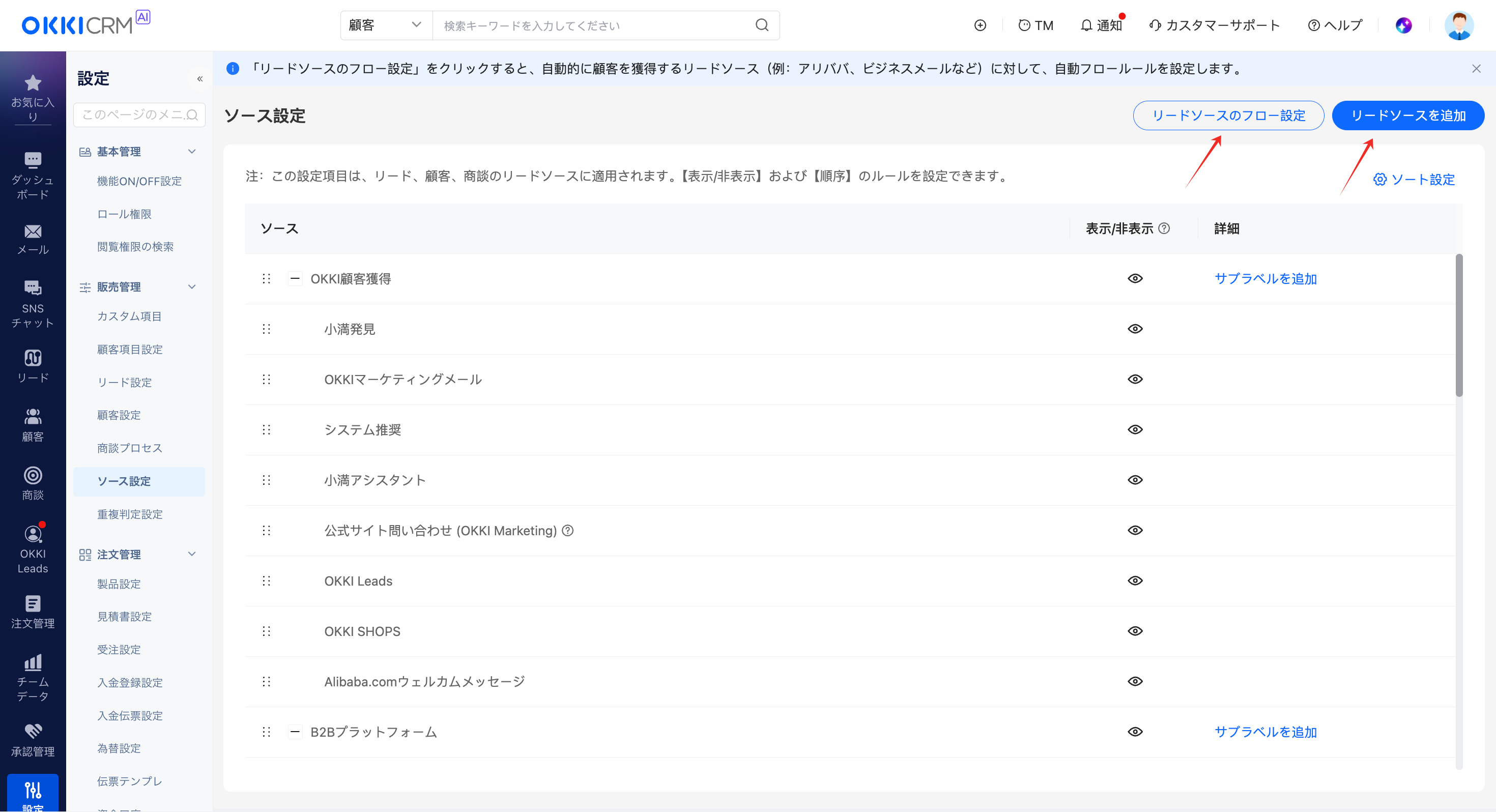Toggle visibility eye for 小満発見
The width and height of the screenshot is (1496, 812).
click(x=1135, y=329)
